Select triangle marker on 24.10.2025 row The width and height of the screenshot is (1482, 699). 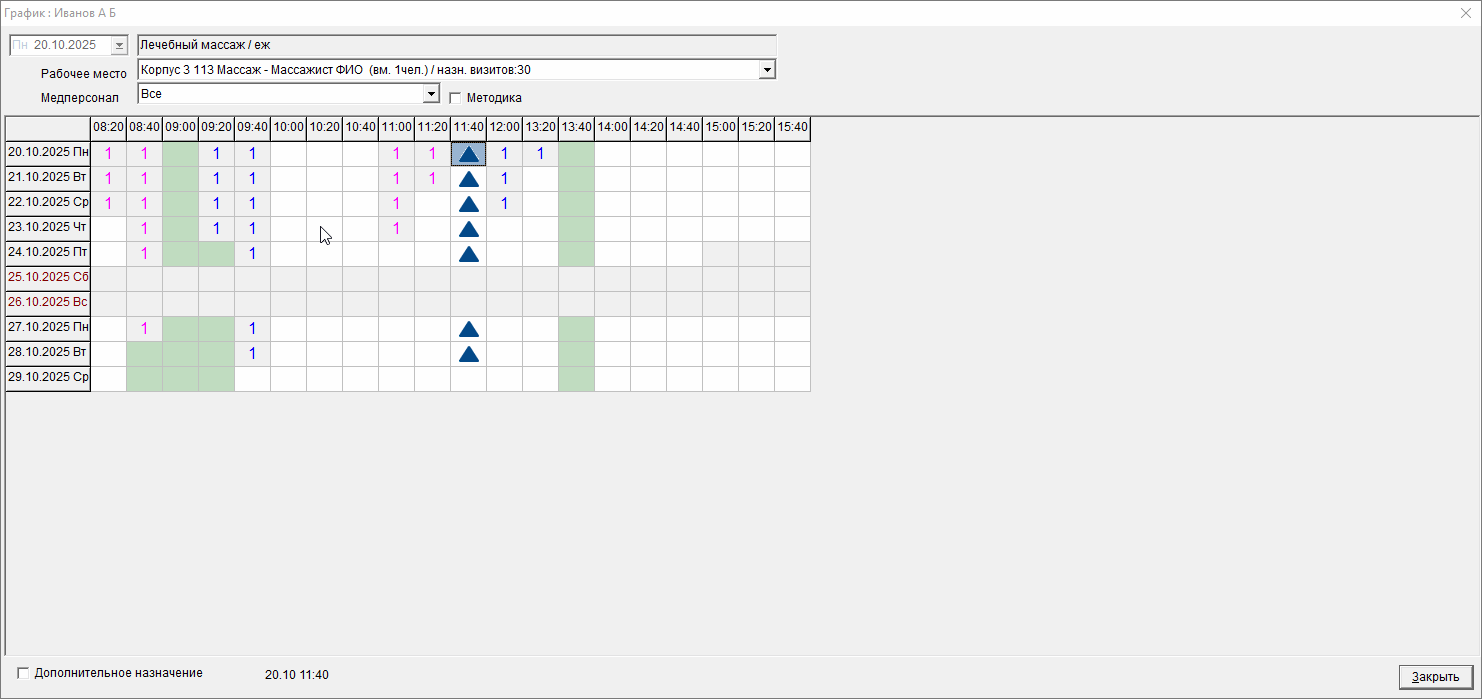tap(468, 254)
